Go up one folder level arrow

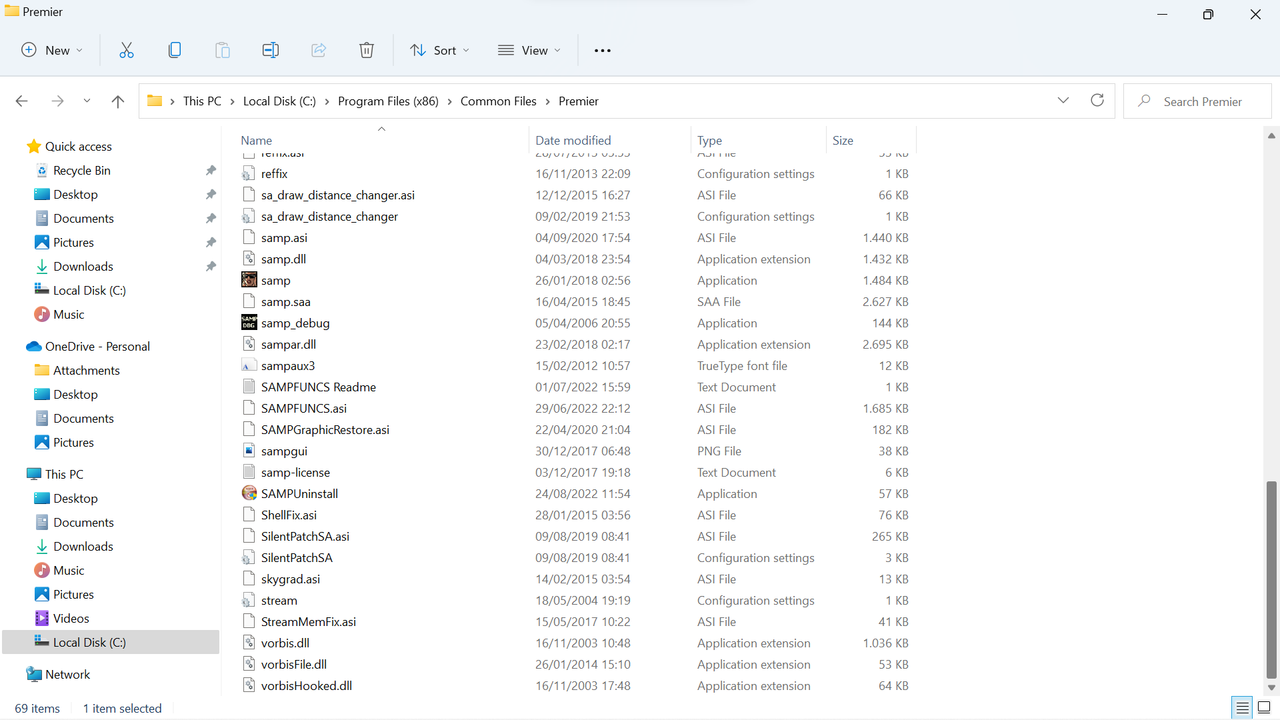point(118,101)
